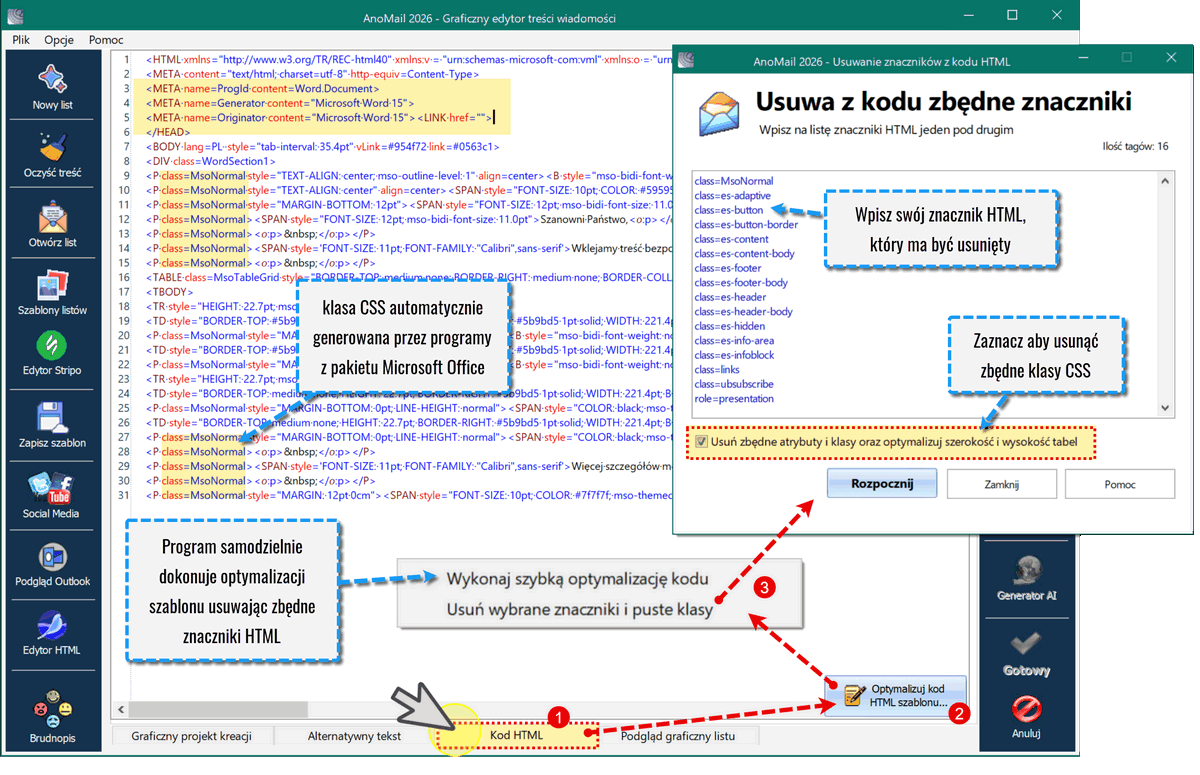Select class=es-hidden tag line
The height and width of the screenshot is (775, 1200).
coord(730,326)
